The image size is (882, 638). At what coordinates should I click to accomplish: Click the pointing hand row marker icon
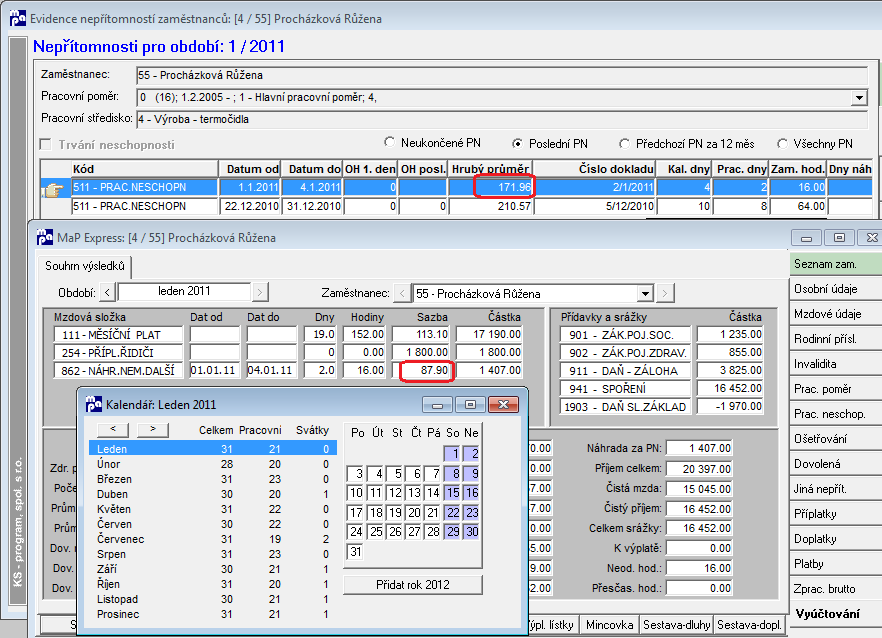point(53,190)
